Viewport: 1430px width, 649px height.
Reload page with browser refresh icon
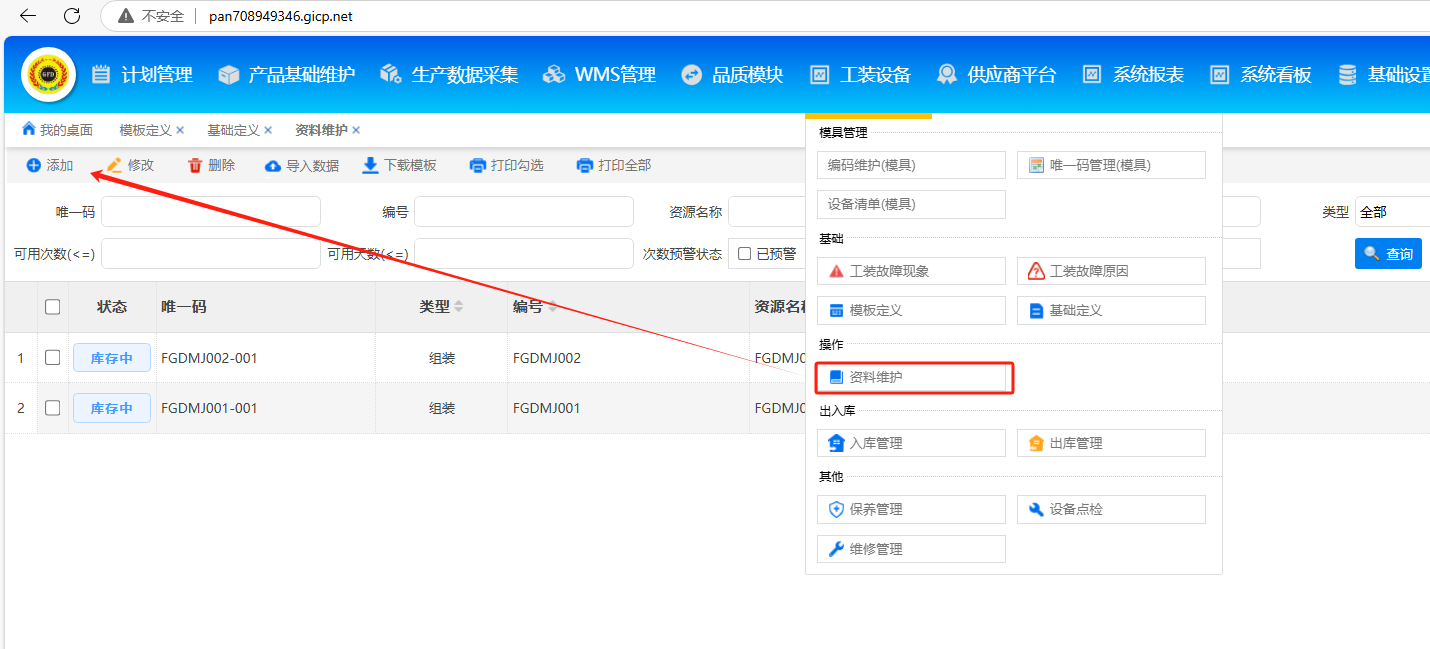pos(72,16)
